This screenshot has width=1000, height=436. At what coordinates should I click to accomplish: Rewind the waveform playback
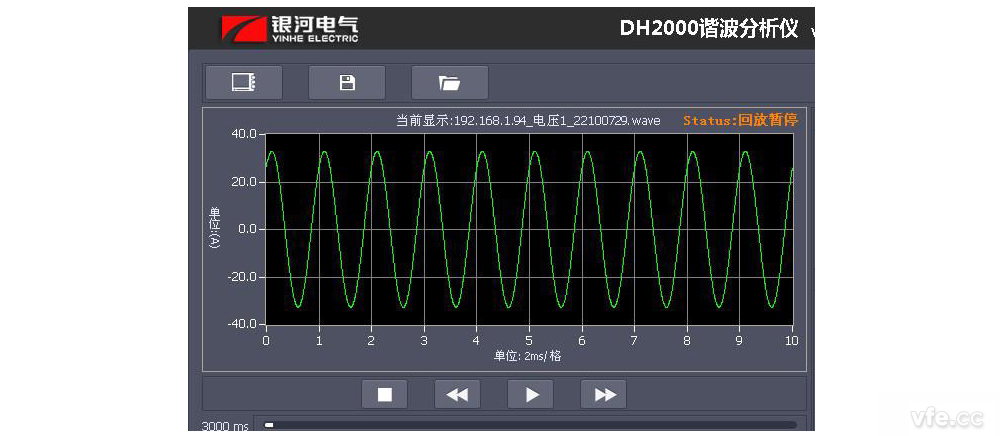[x=457, y=394]
